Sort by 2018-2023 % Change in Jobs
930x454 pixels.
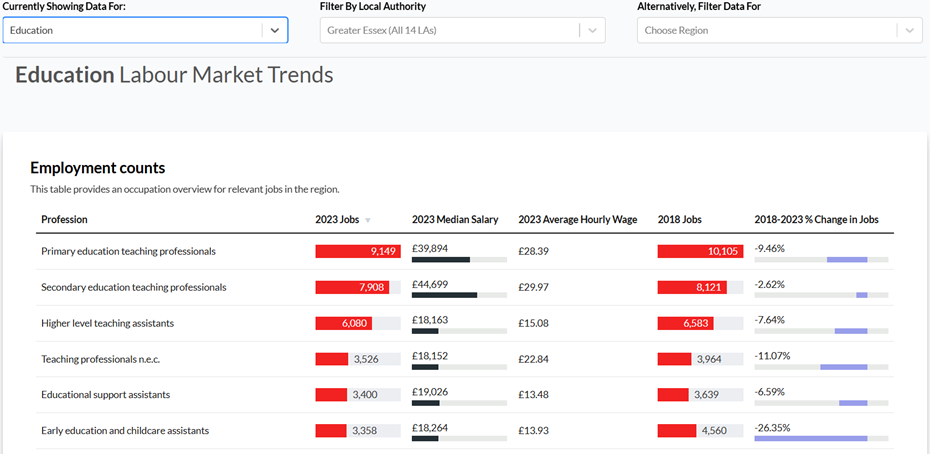tap(816, 219)
